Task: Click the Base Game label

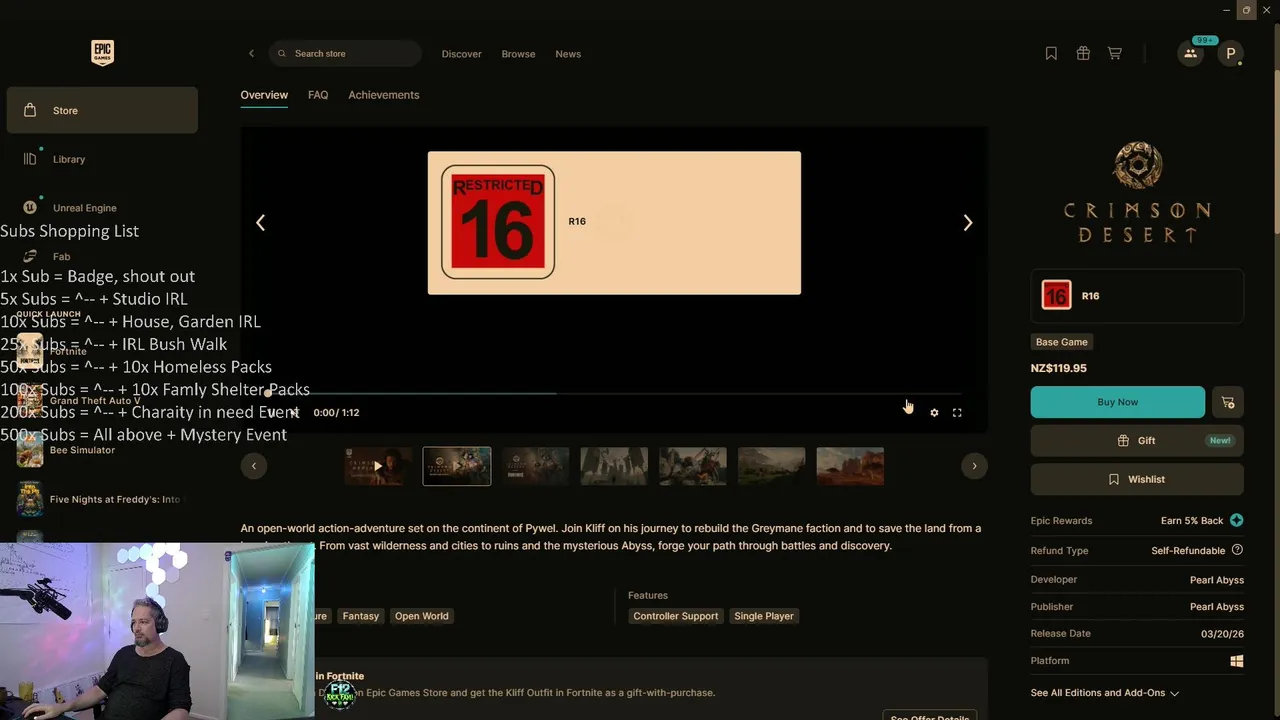Action: [1061, 342]
